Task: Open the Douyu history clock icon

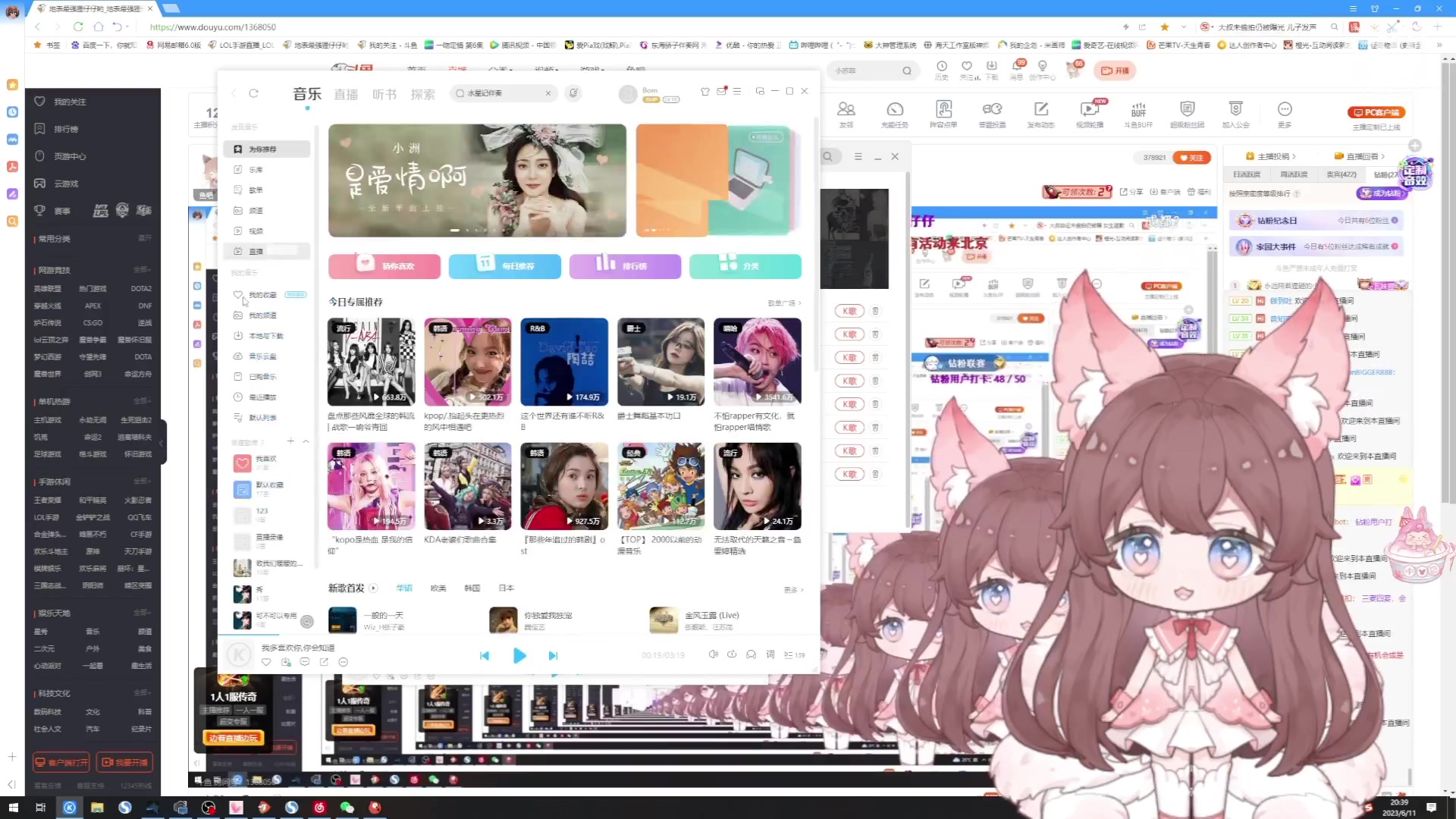Action: click(x=942, y=69)
